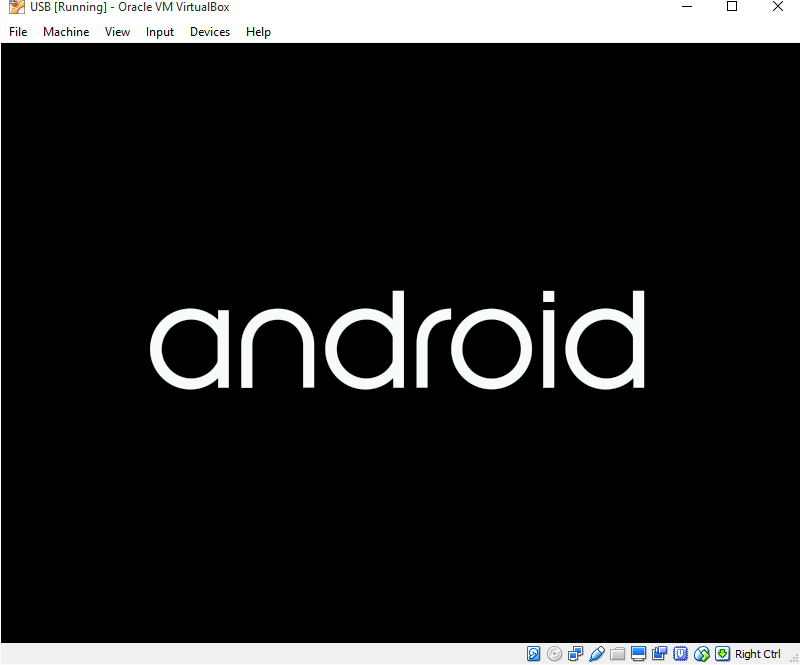Viewport: 800px width, 665px height.
Task: Click the VirtualBox title bar app icon
Action: coord(16,7)
